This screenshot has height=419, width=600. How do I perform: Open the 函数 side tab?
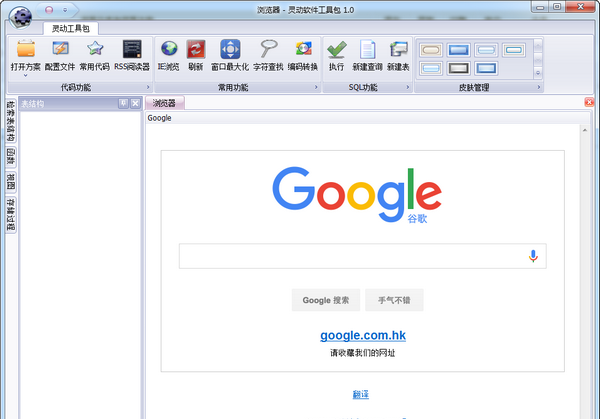tap(11, 157)
